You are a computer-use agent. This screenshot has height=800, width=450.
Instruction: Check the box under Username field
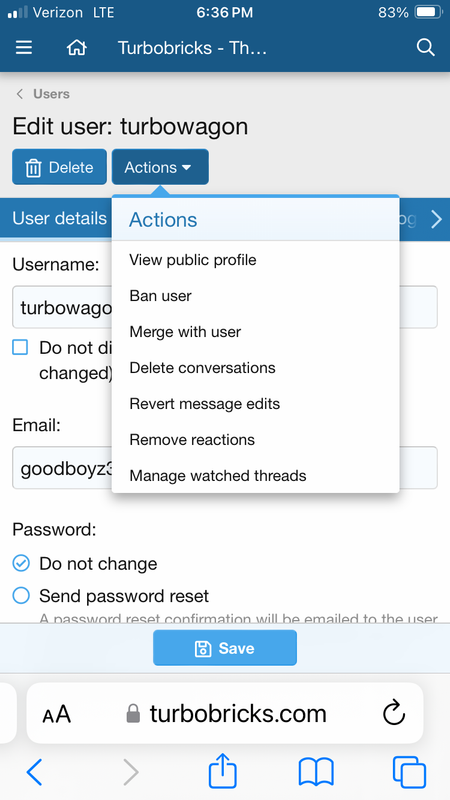[20, 348]
